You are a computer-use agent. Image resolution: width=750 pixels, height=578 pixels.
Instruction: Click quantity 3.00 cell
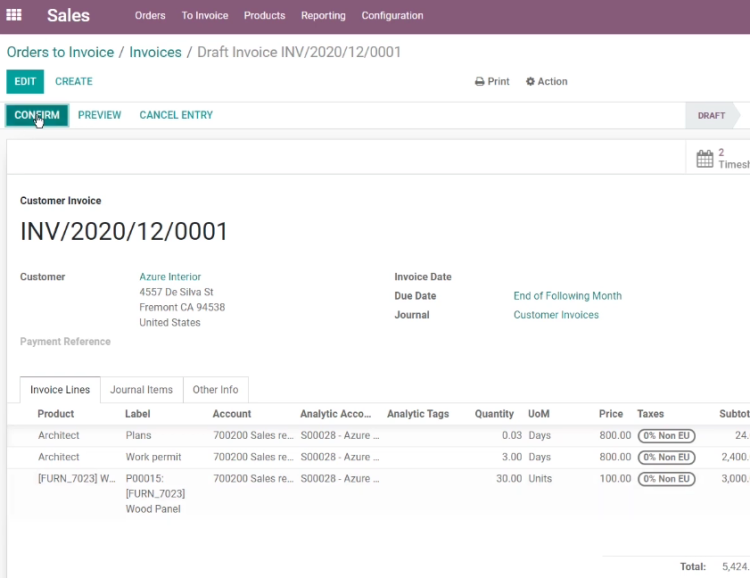coord(511,457)
